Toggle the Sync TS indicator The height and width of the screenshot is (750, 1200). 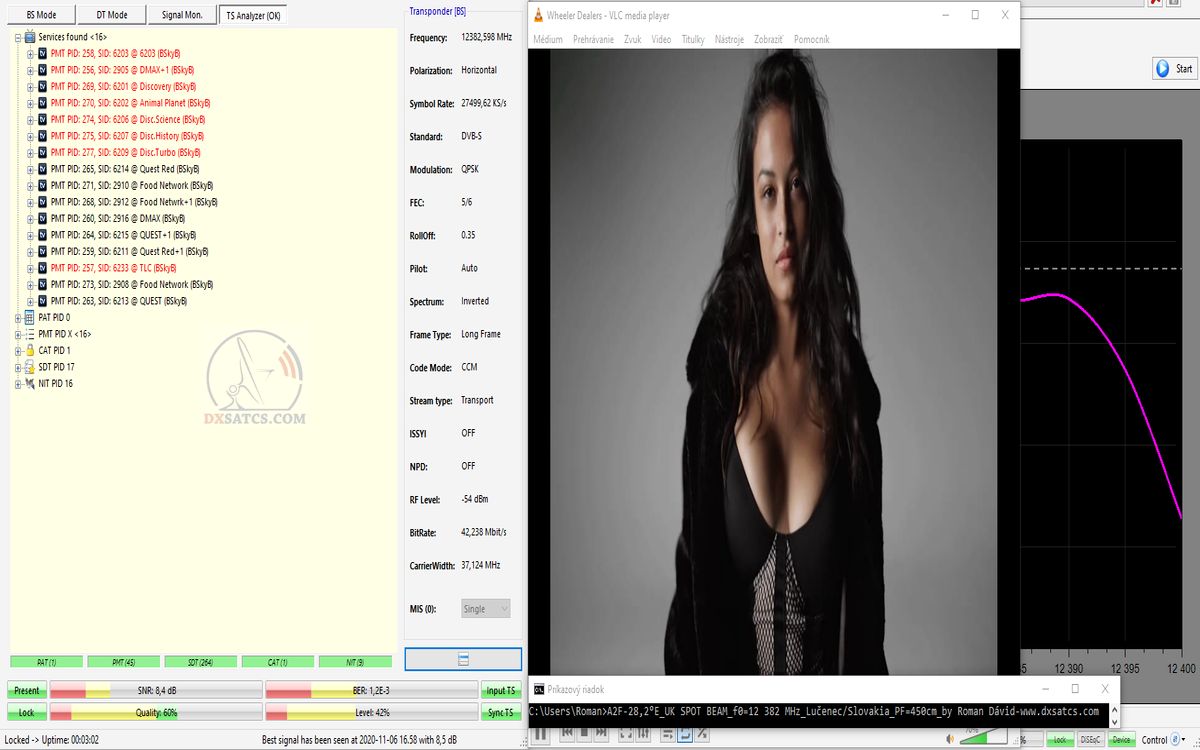500,713
